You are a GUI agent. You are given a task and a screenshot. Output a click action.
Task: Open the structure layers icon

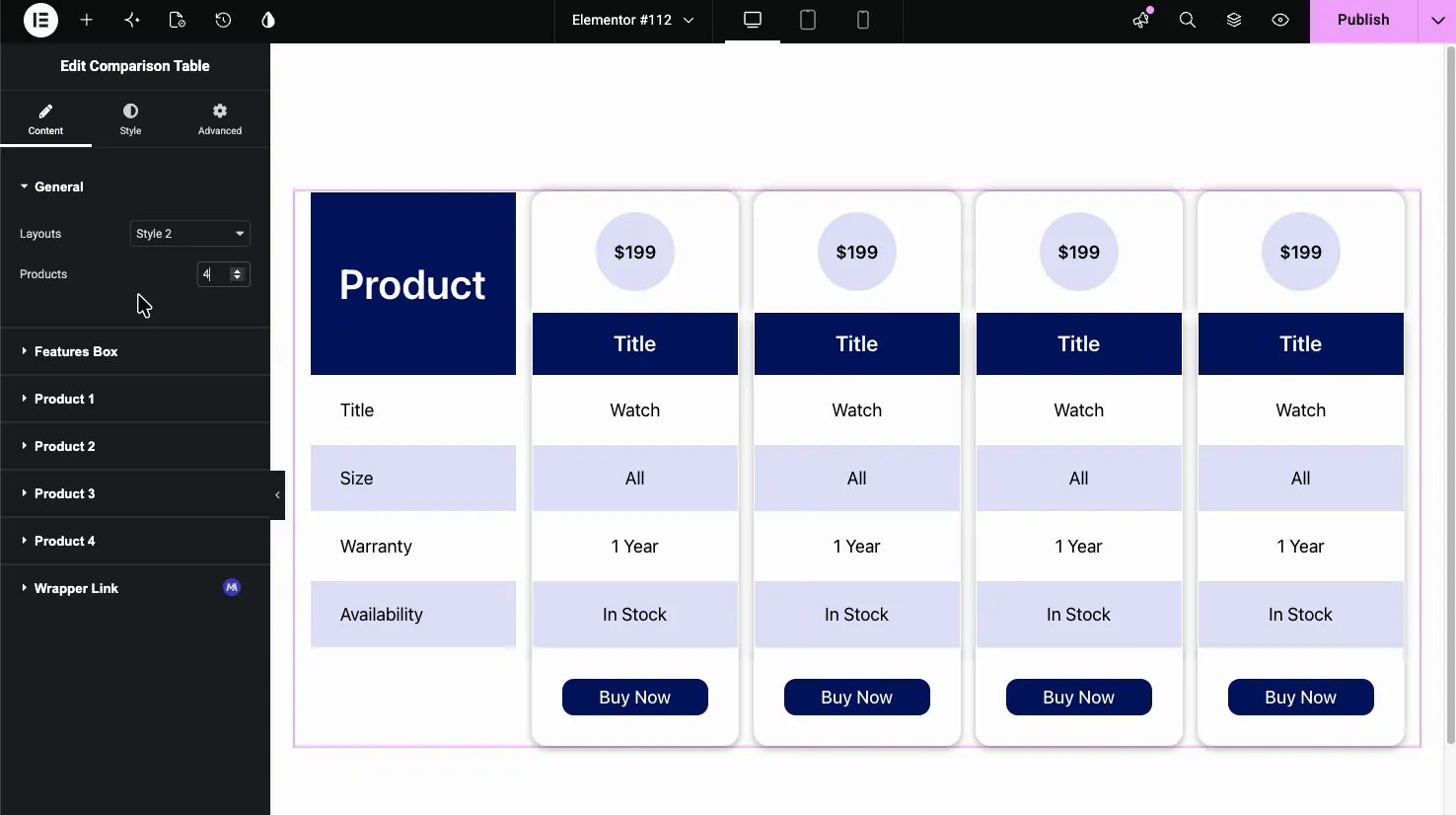(1234, 20)
